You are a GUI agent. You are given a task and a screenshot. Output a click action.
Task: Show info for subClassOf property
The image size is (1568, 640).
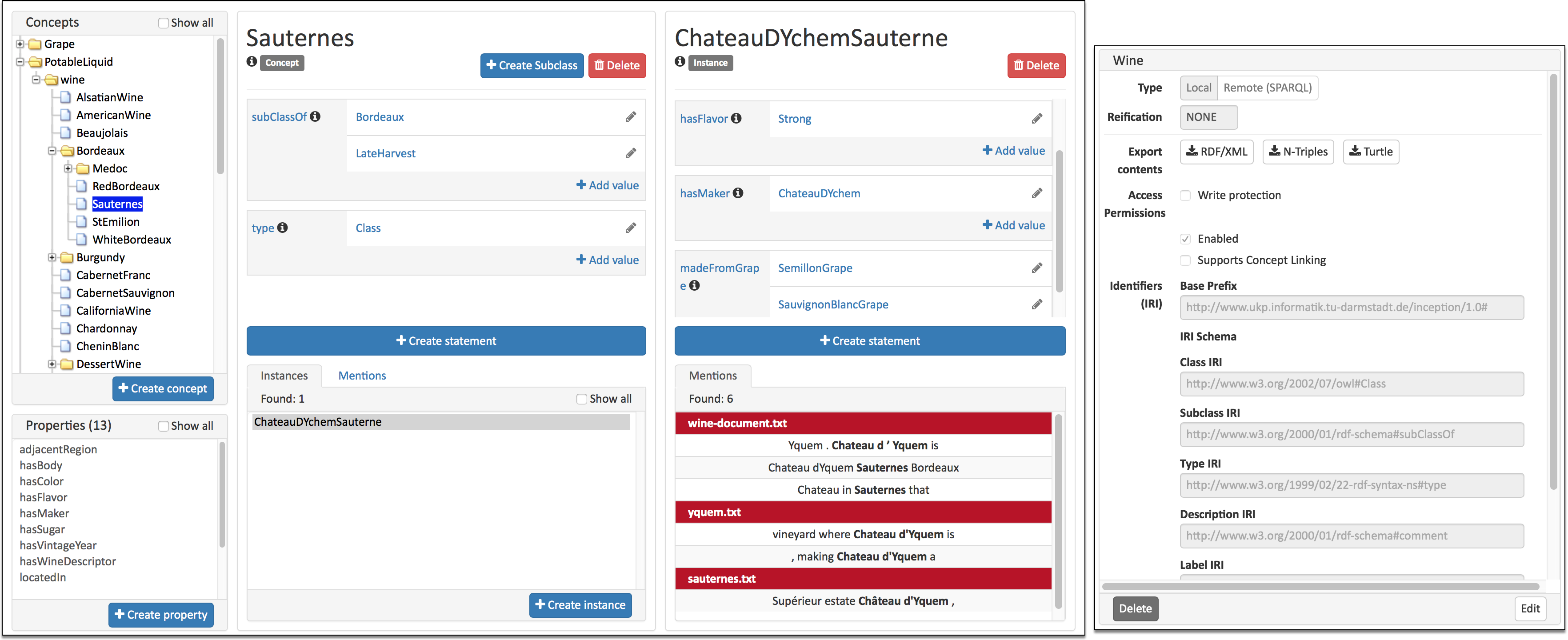315,116
